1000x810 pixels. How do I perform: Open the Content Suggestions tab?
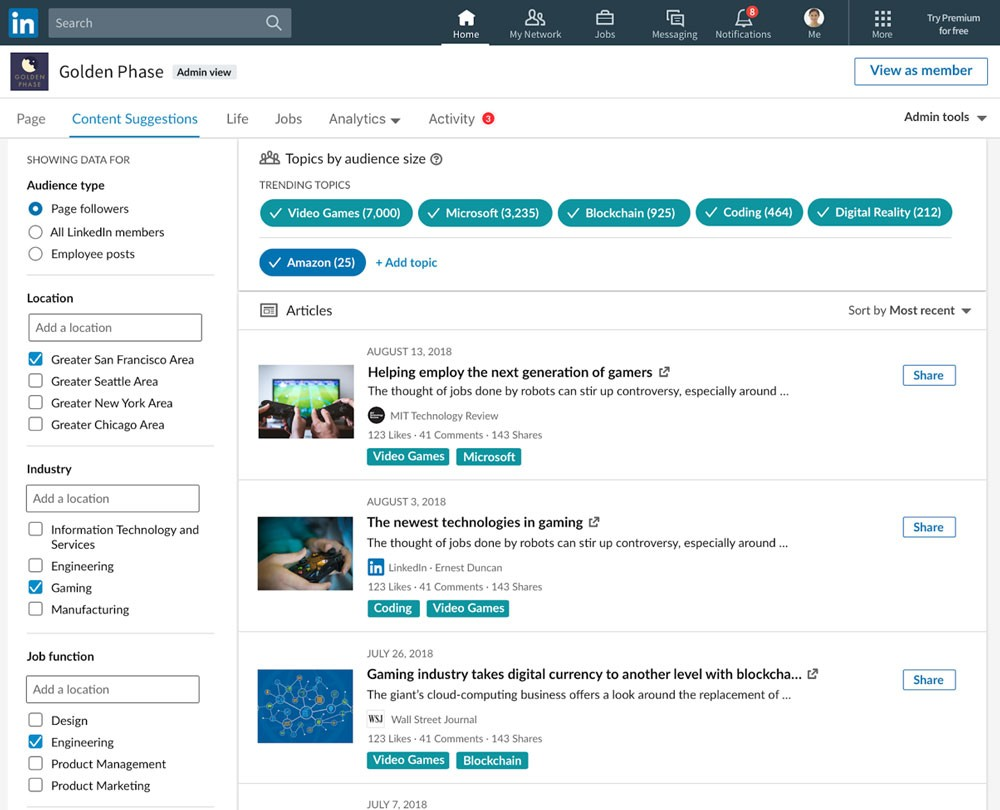135,119
